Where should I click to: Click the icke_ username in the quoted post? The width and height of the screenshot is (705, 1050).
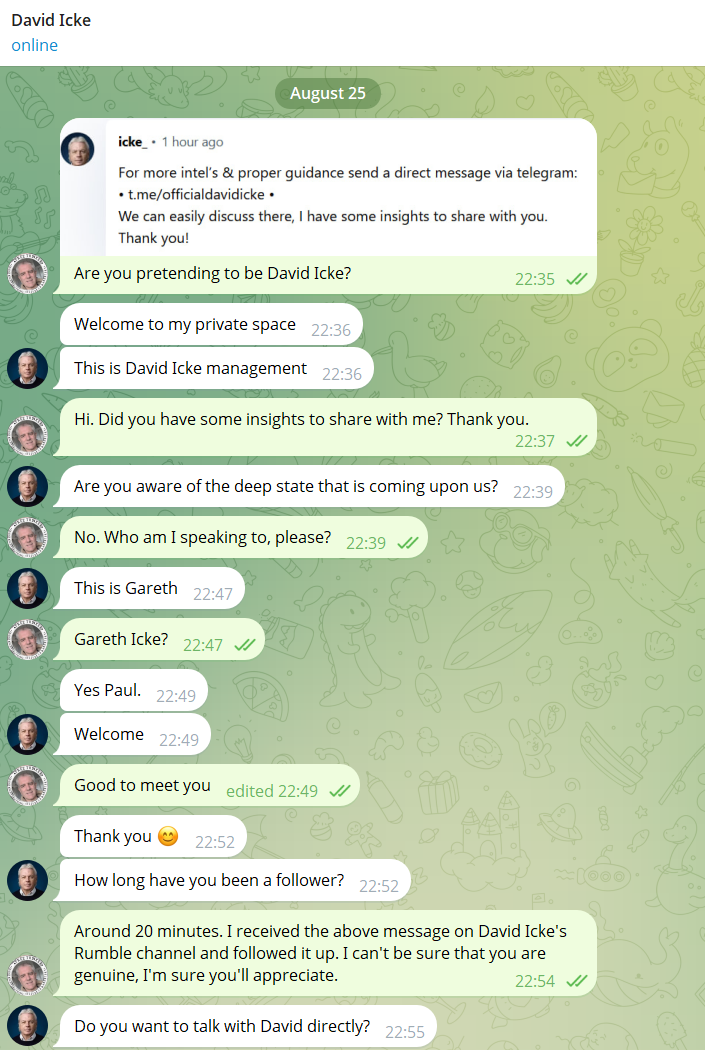coord(132,142)
